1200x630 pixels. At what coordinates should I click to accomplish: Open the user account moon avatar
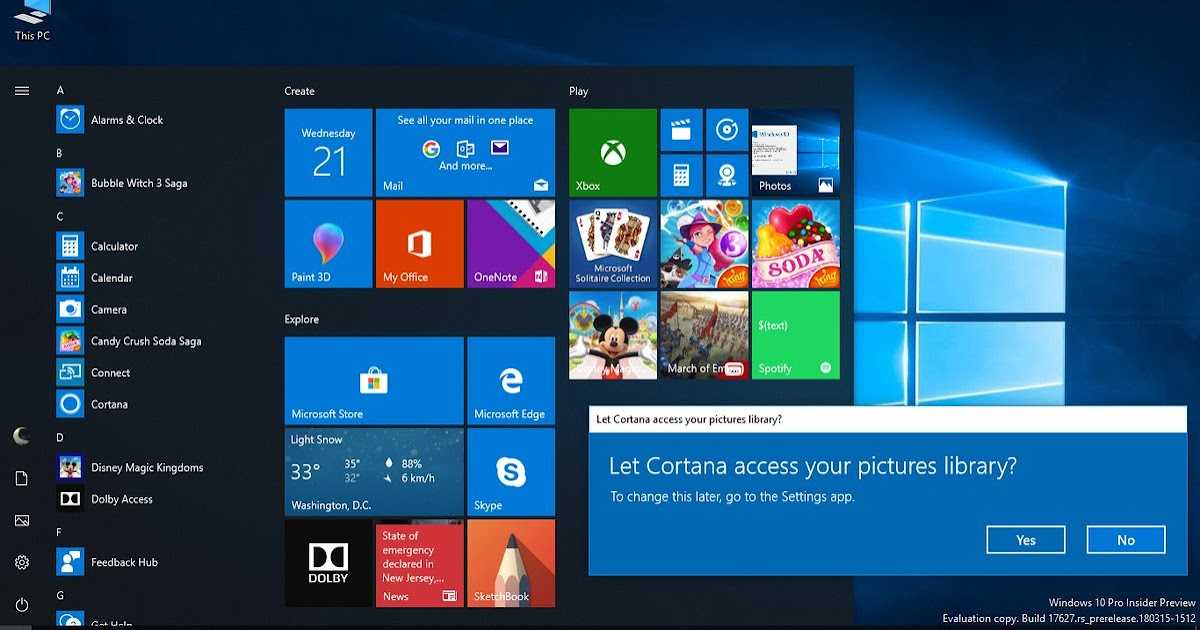click(x=22, y=436)
